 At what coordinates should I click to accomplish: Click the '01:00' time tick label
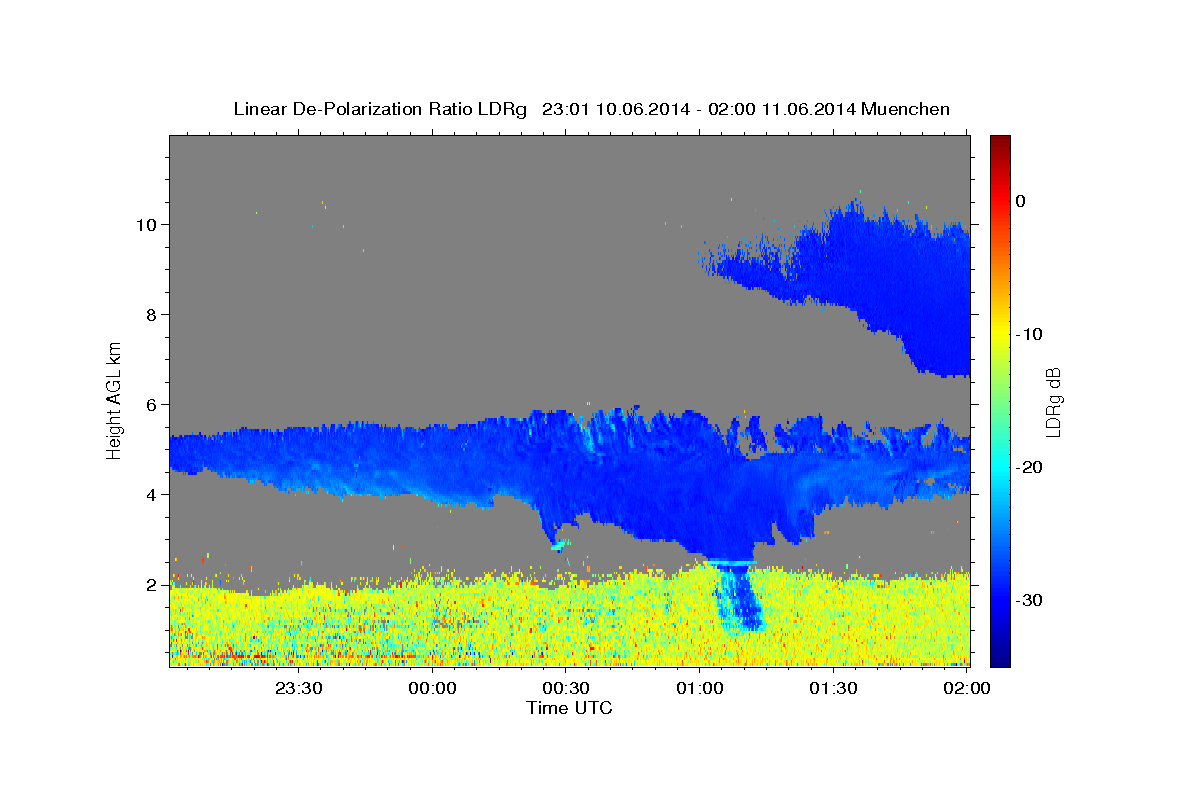point(699,688)
